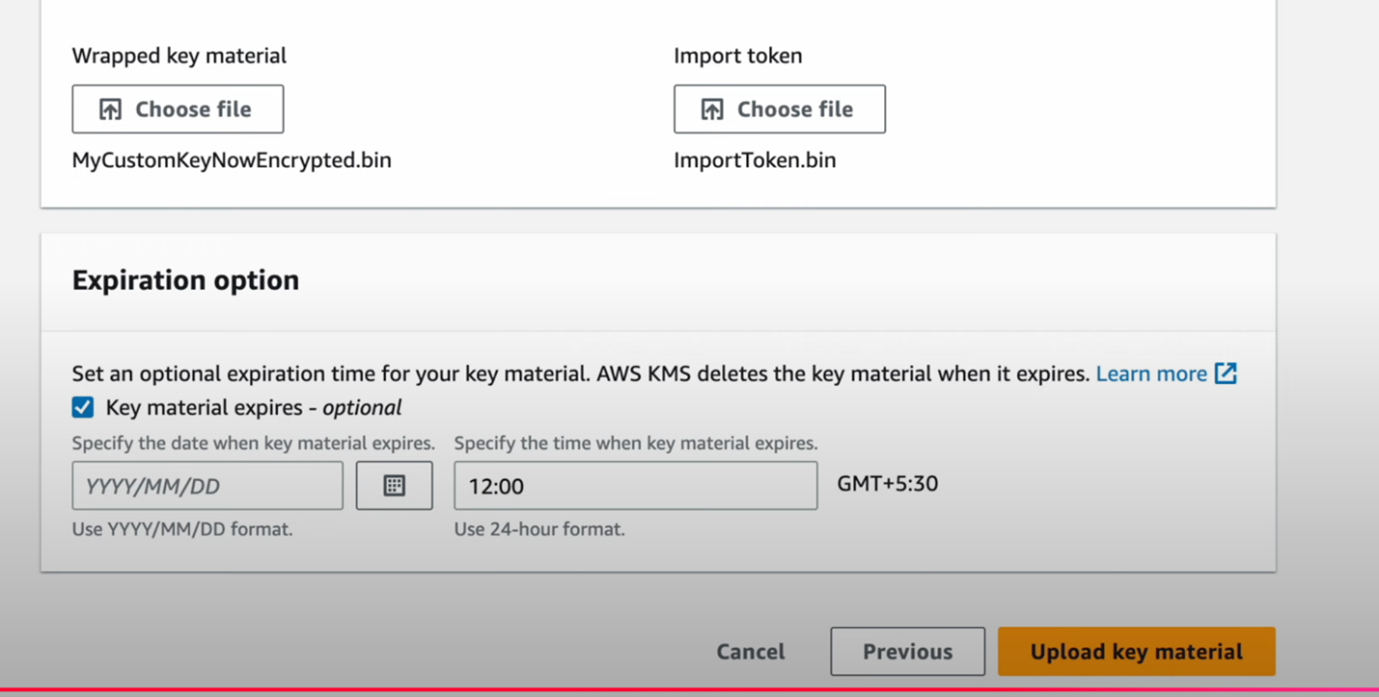
Task: Click the MyCustomKeyNowEncrypted.bin file name
Action: (x=231, y=160)
